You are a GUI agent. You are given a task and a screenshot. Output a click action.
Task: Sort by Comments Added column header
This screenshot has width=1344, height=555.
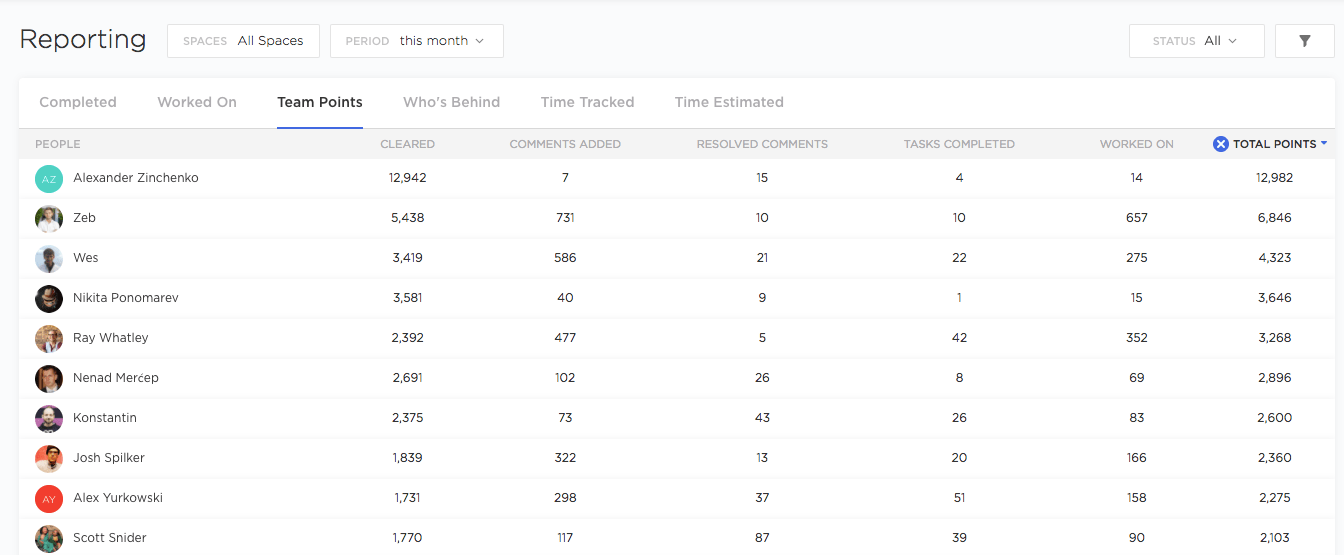[565, 144]
